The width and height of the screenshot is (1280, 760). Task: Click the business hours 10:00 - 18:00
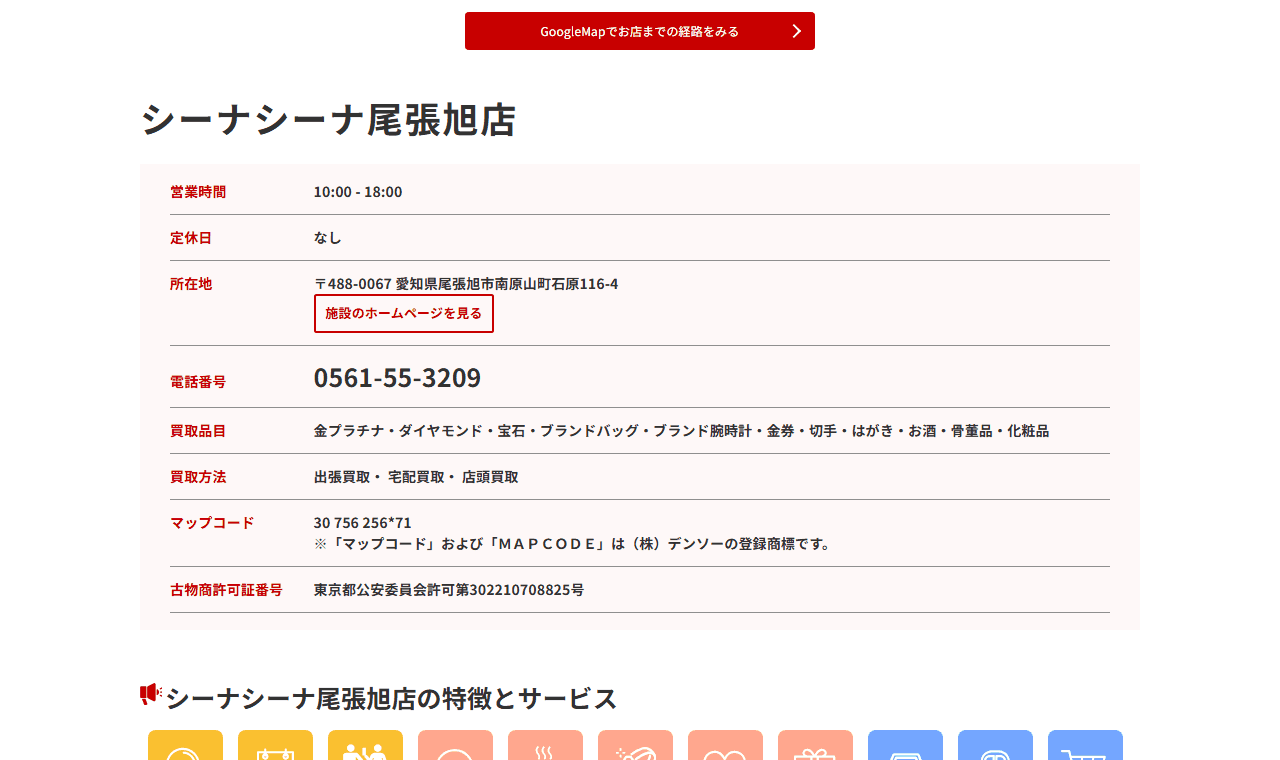(358, 192)
